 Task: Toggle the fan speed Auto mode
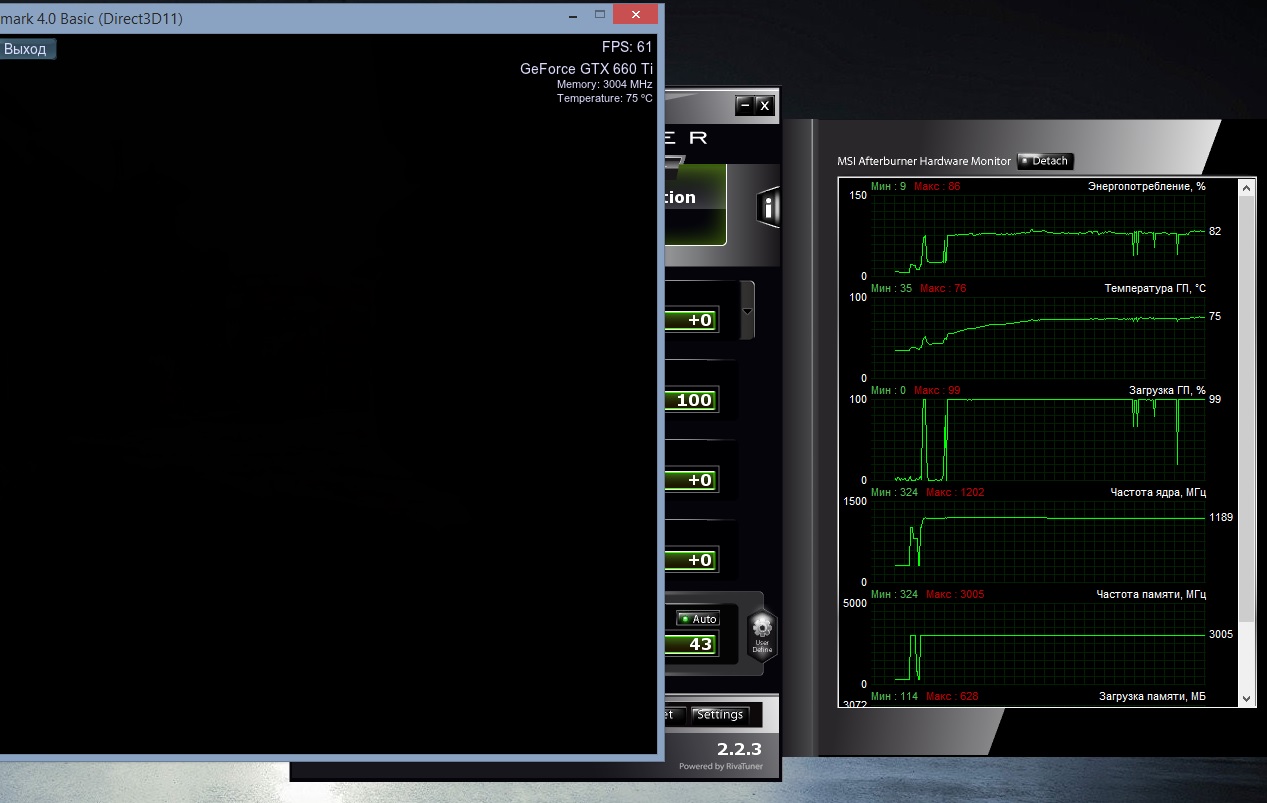tap(697, 619)
